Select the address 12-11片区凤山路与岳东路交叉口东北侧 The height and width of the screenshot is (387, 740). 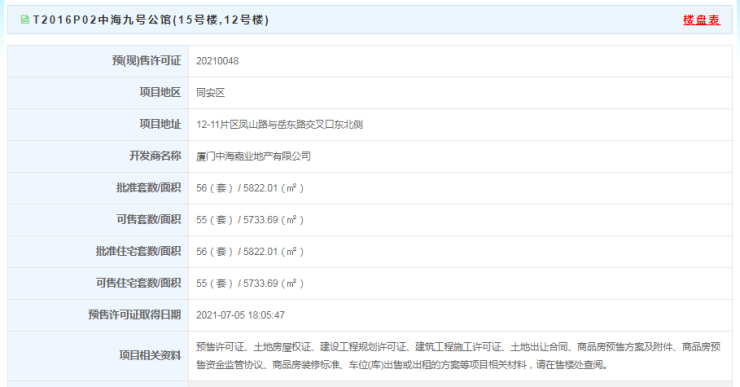tap(279, 125)
